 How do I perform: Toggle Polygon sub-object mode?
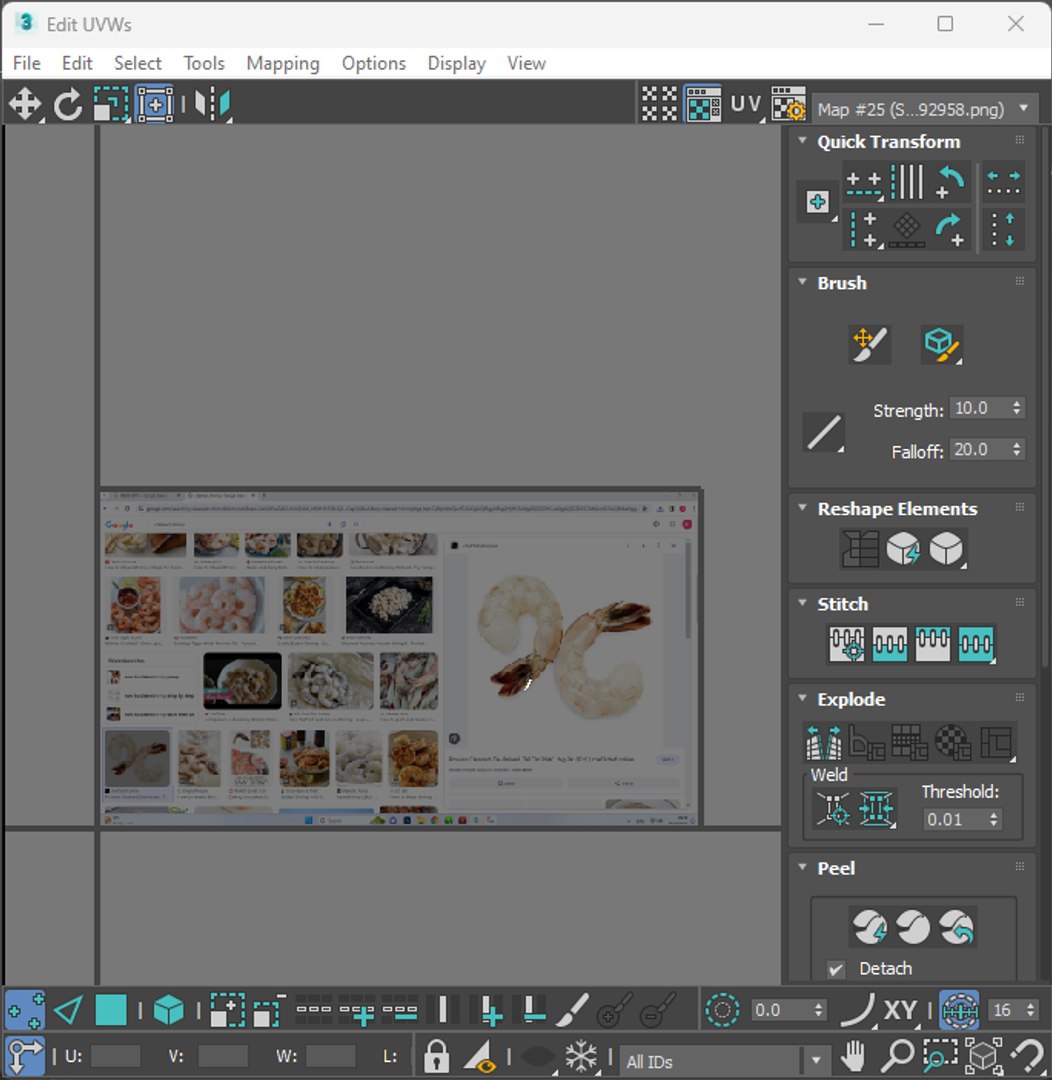(x=111, y=1010)
